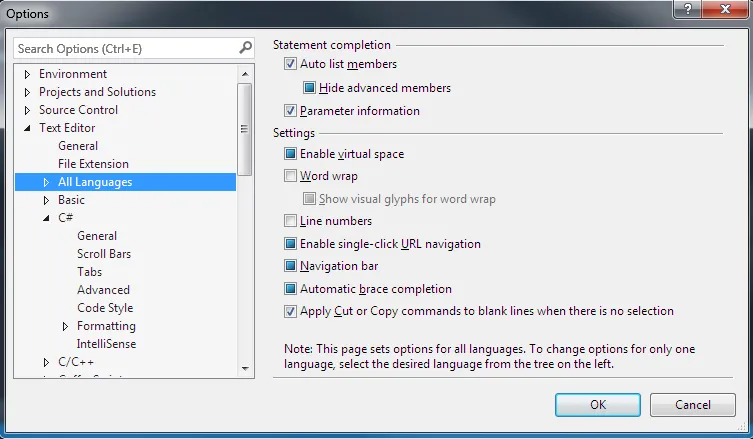Image resolution: width=753 pixels, height=439 pixels.
Task: Collapse the Text Editor node
Action: [27, 128]
